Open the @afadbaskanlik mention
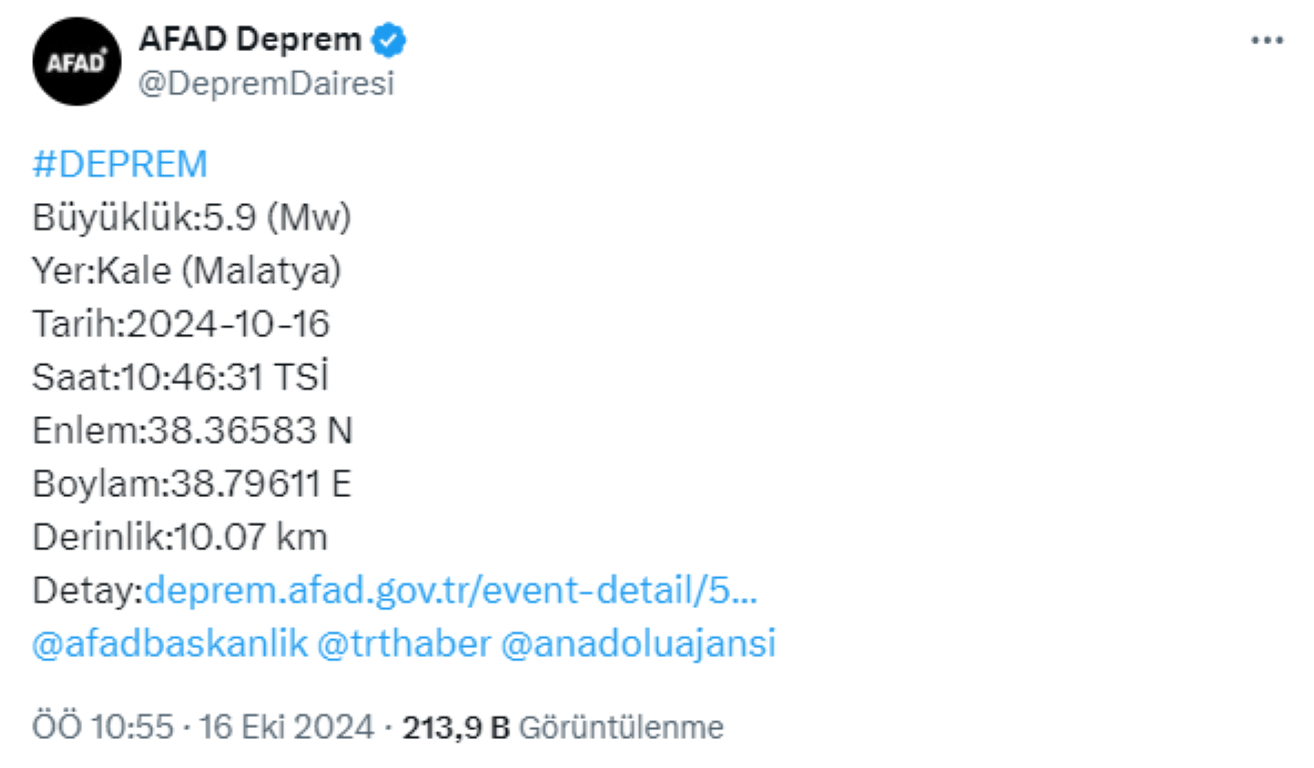The height and width of the screenshot is (768, 1314). coord(170,644)
